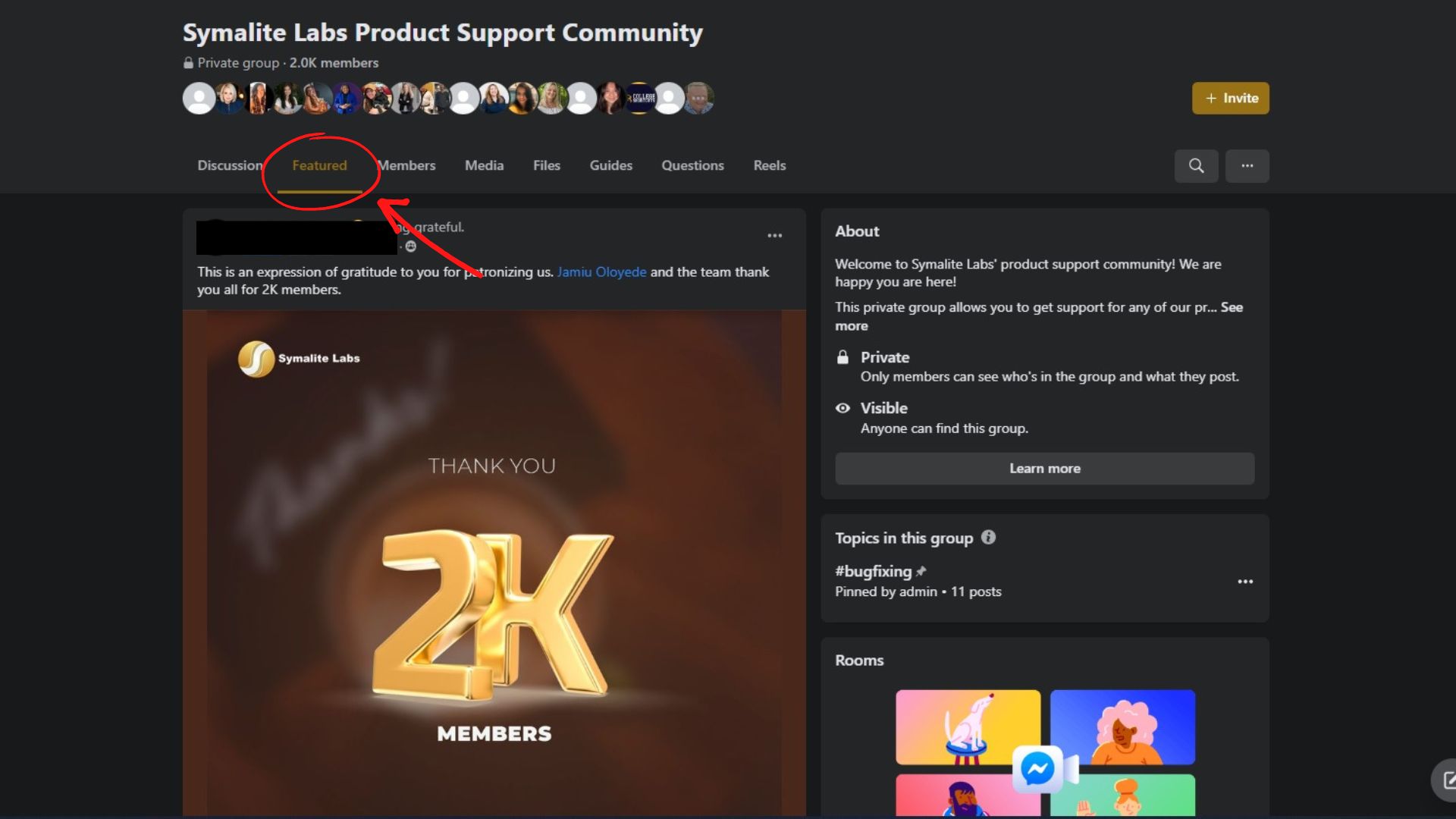Viewport: 1456px width, 819px height.
Task: Click the post audience privacy icon
Action: [x=411, y=246]
